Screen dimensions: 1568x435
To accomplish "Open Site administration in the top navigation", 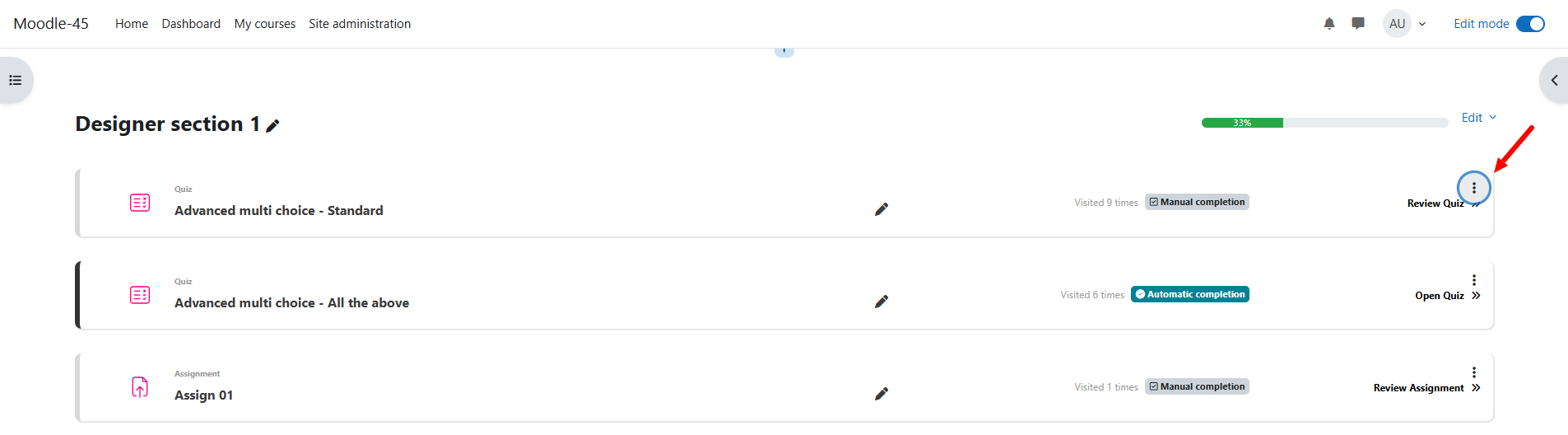I will point(360,24).
